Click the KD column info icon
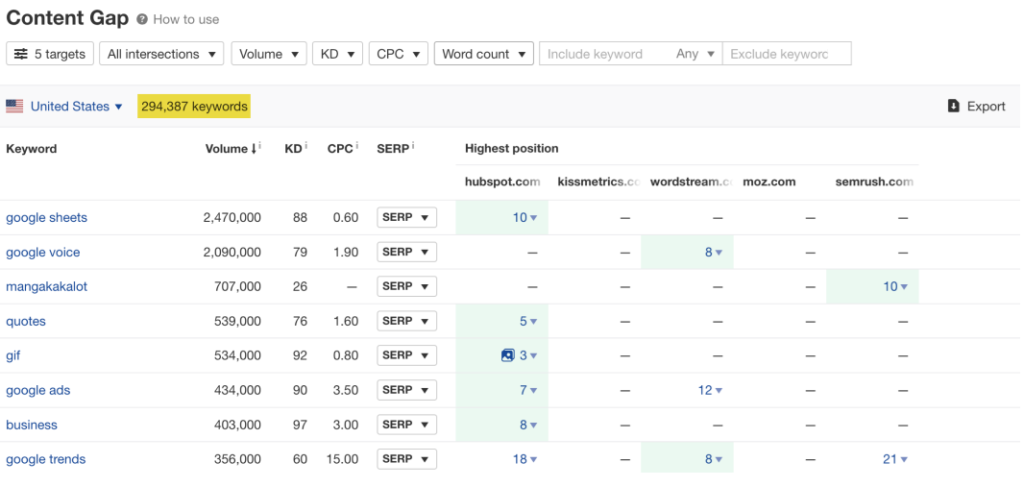Viewport: 1024px width, 487px height. coord(306,146)
